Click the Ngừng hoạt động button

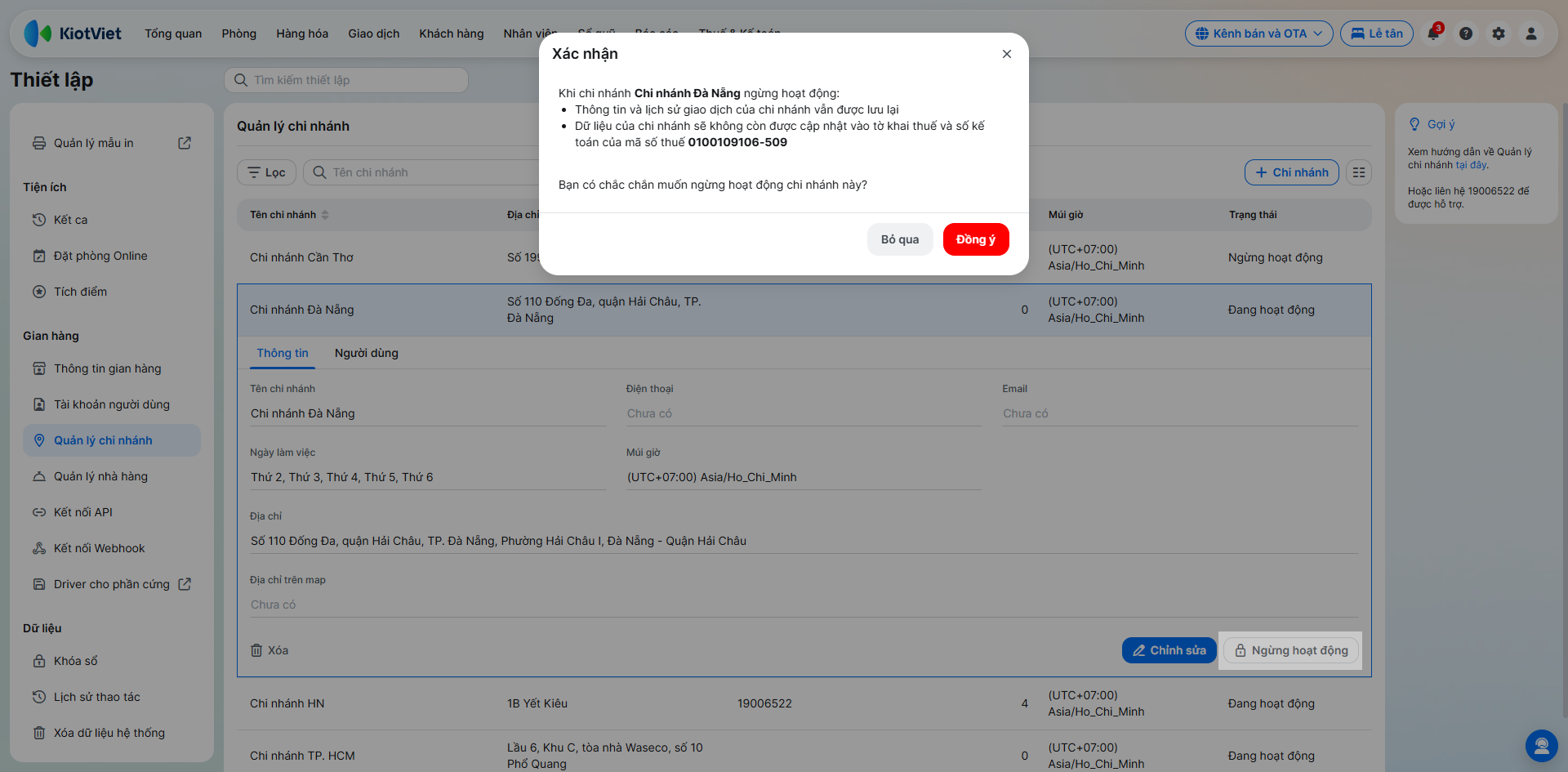(x=1291, y=650)
